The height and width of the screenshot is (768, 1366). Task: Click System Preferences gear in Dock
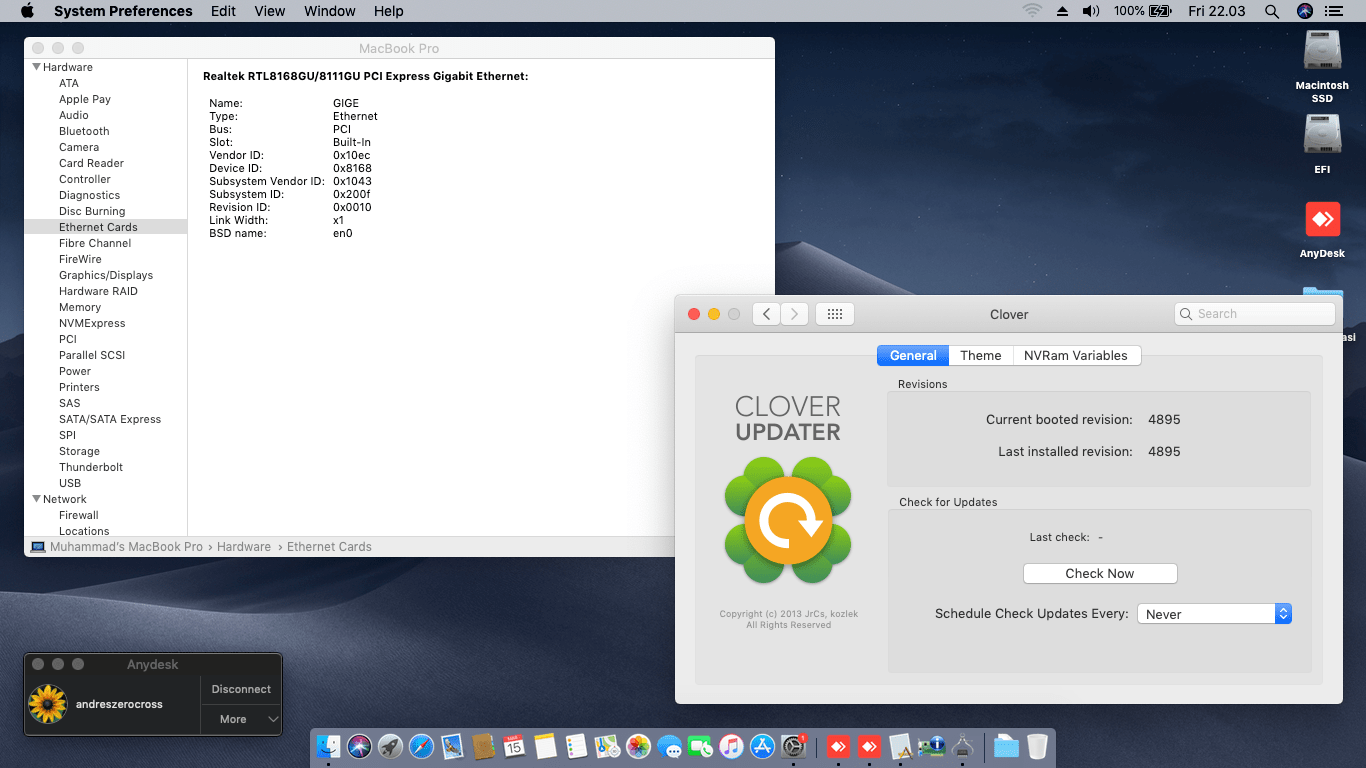click(793, 746)
